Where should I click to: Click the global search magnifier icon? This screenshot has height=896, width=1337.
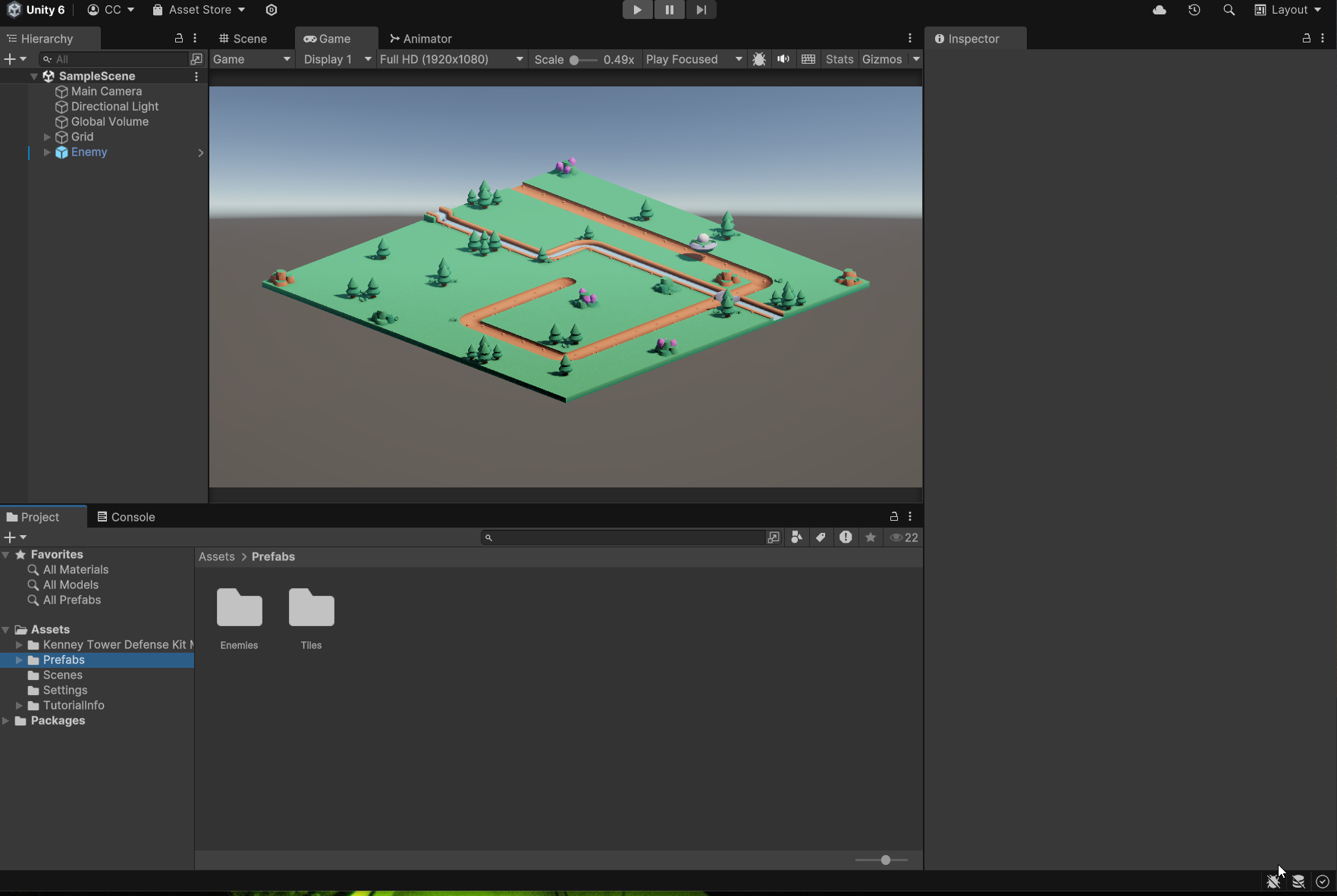(1229, 10)
